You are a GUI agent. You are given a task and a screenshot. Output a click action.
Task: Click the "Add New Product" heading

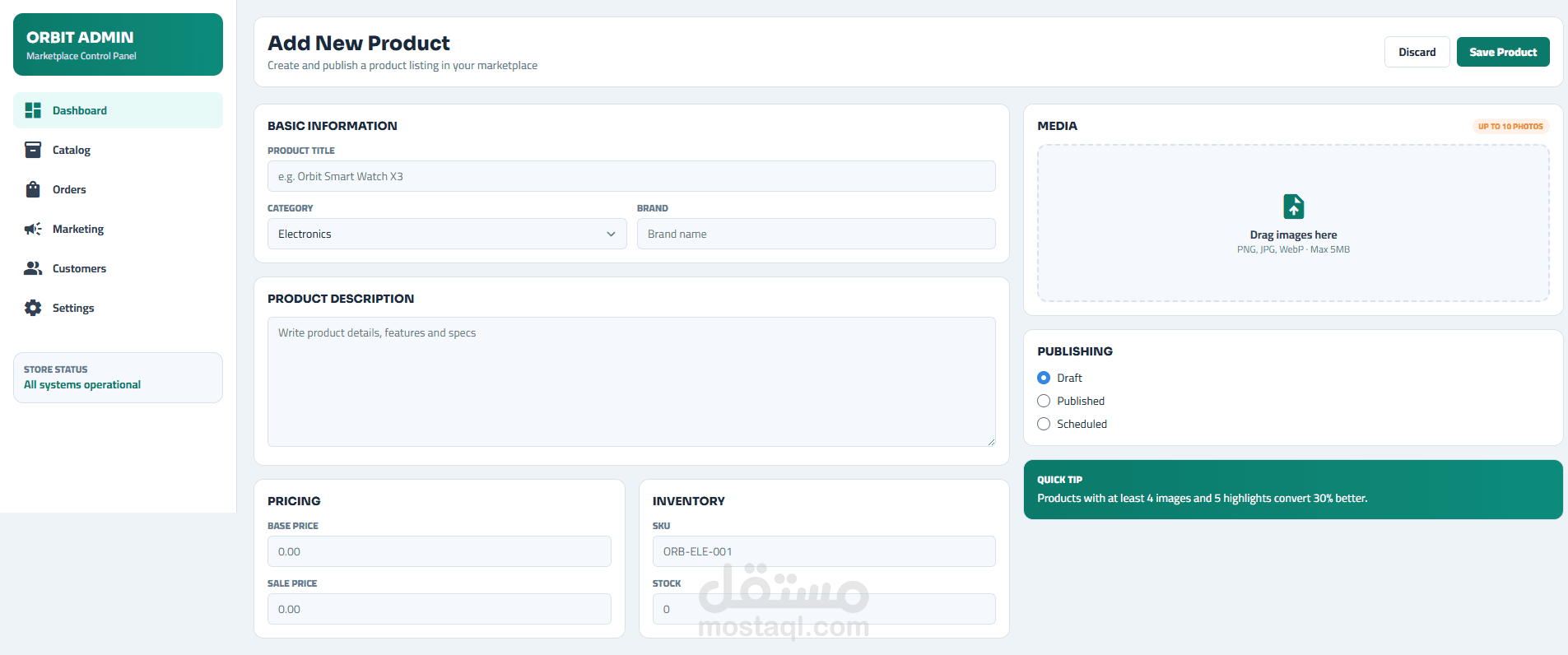coord(359,43)
